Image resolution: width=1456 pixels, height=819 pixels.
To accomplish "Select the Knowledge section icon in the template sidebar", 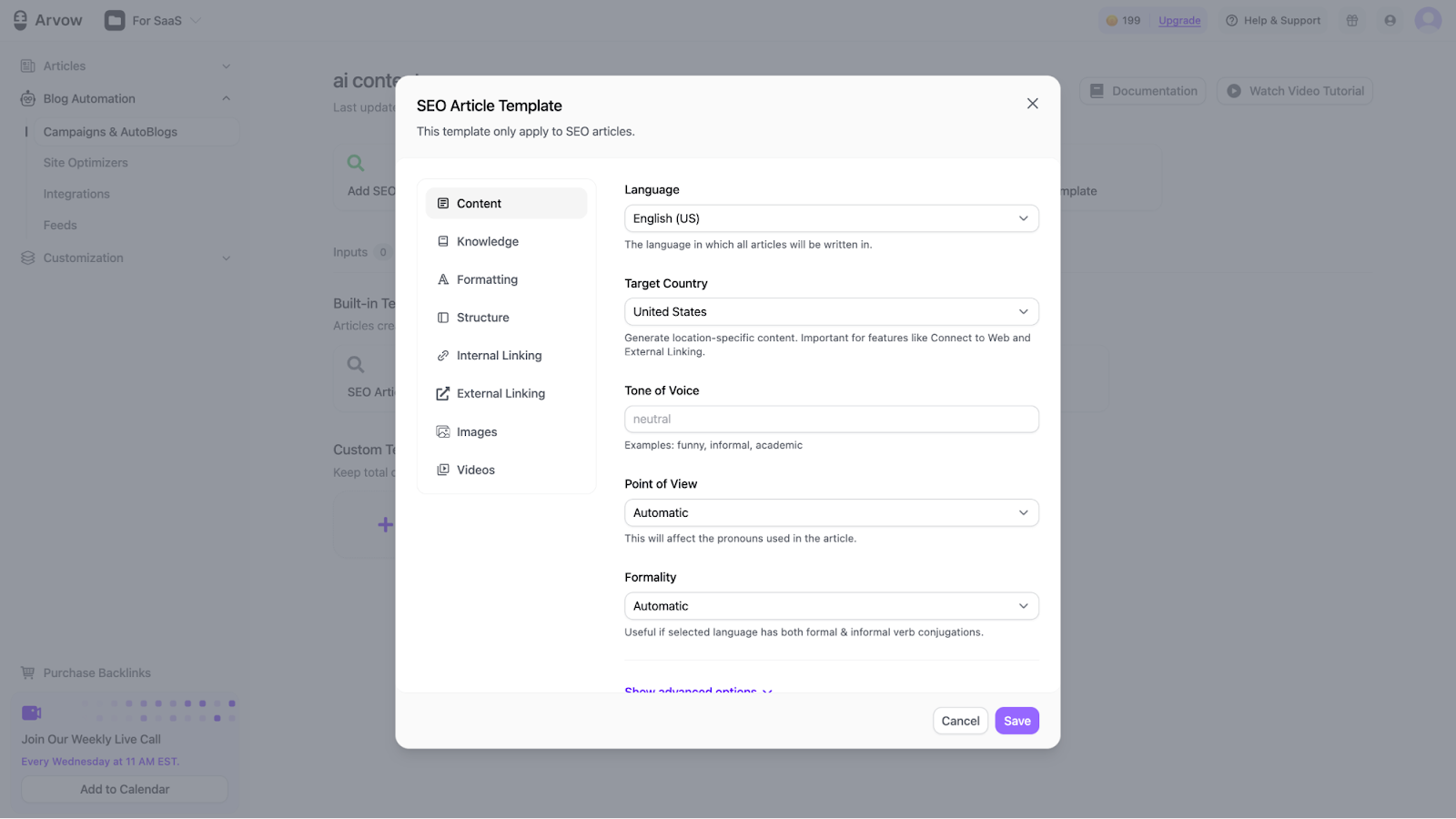I will pyautogui.click(x=442, y=241).
